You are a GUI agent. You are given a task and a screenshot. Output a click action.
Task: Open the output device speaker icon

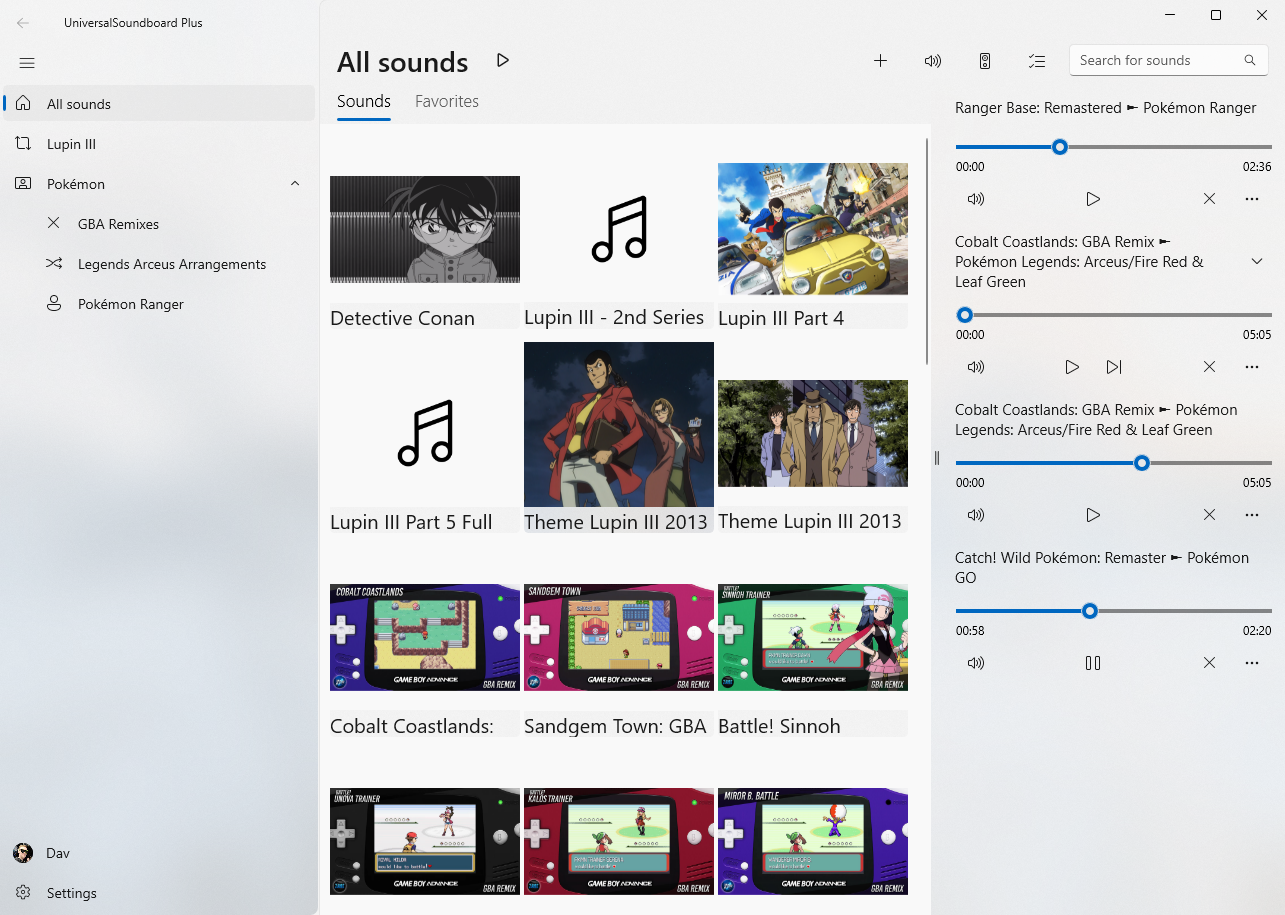coord(985,61)
